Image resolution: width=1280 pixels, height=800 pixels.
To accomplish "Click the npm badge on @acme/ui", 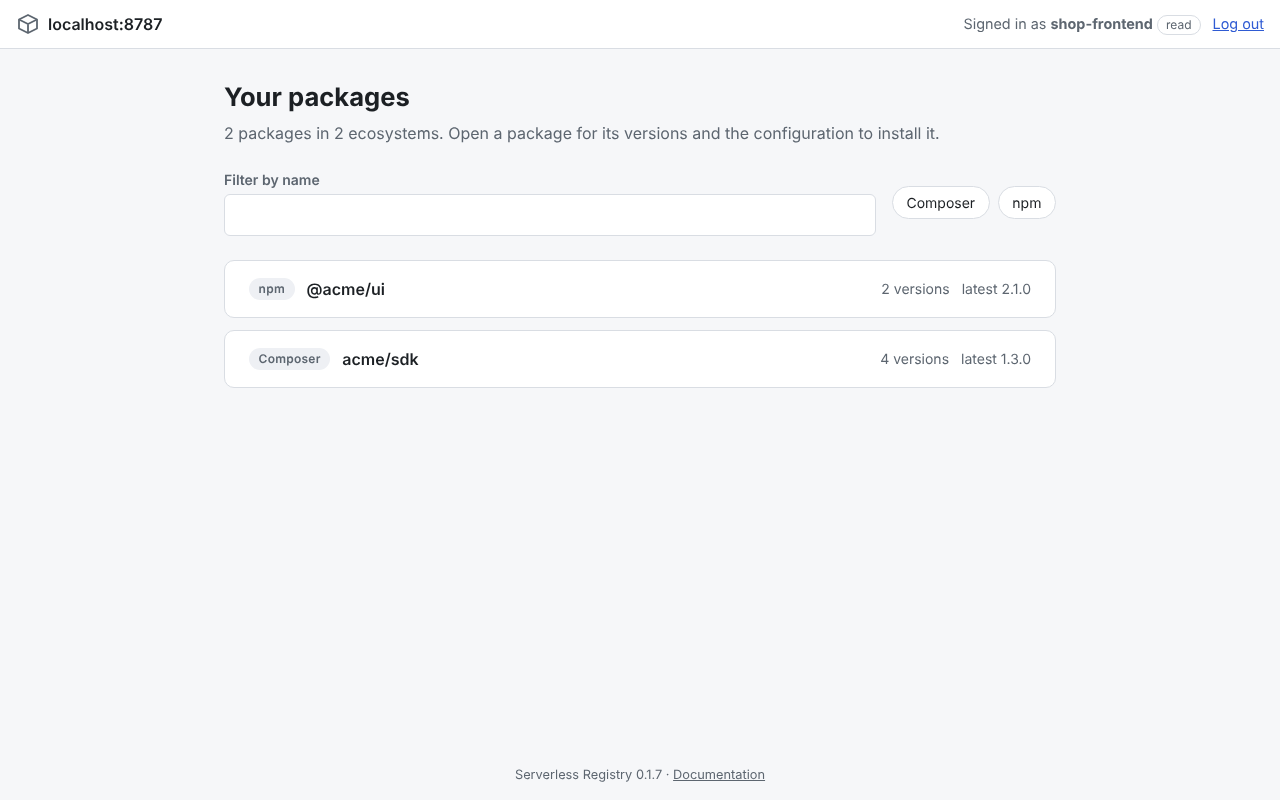I will pyautogui.click(x=272, y=289).
